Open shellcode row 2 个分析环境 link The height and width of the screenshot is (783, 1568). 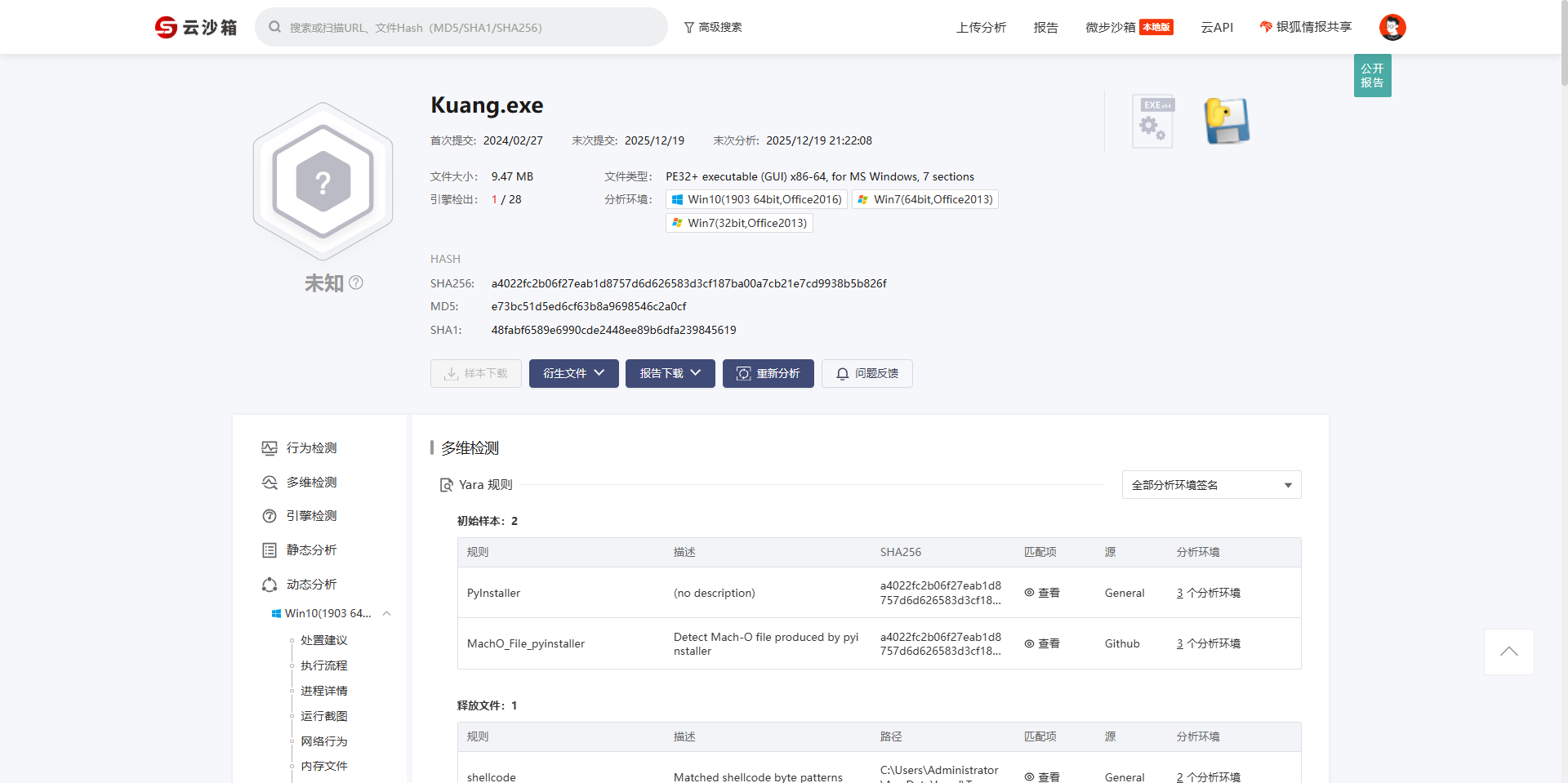click(x=1209, y=776)
